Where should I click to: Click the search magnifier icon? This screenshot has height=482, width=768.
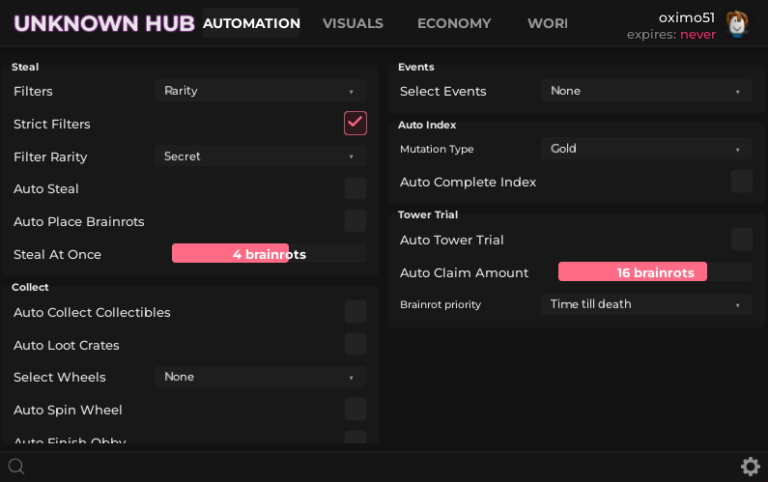coord(16,466)
